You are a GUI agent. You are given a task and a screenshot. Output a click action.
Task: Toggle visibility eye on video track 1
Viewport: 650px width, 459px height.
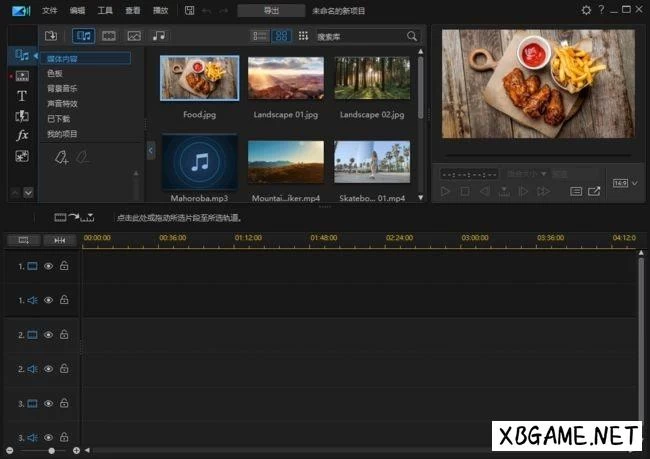click(x=48, y=266)
